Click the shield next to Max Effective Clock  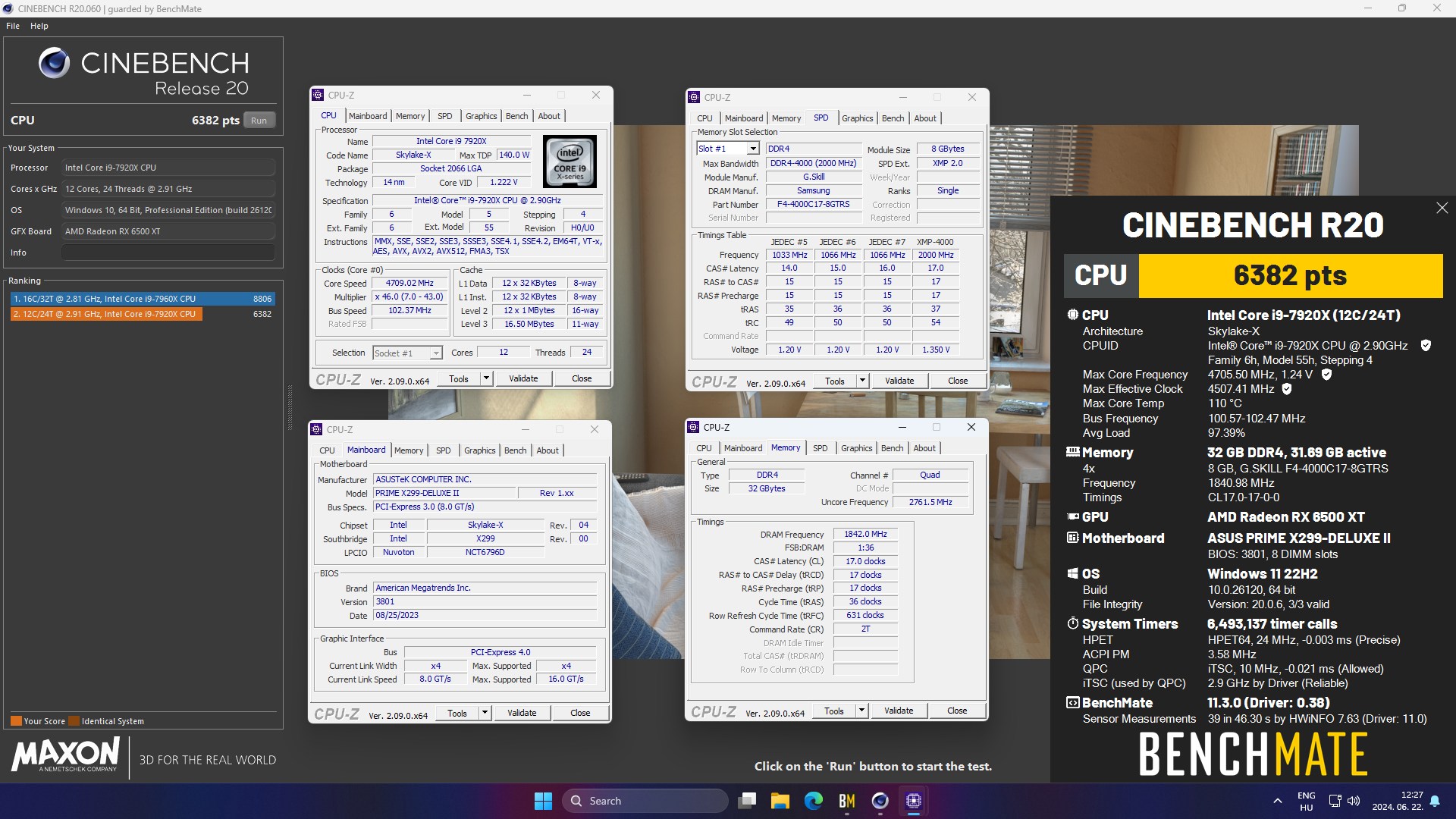coord(1287,389)
